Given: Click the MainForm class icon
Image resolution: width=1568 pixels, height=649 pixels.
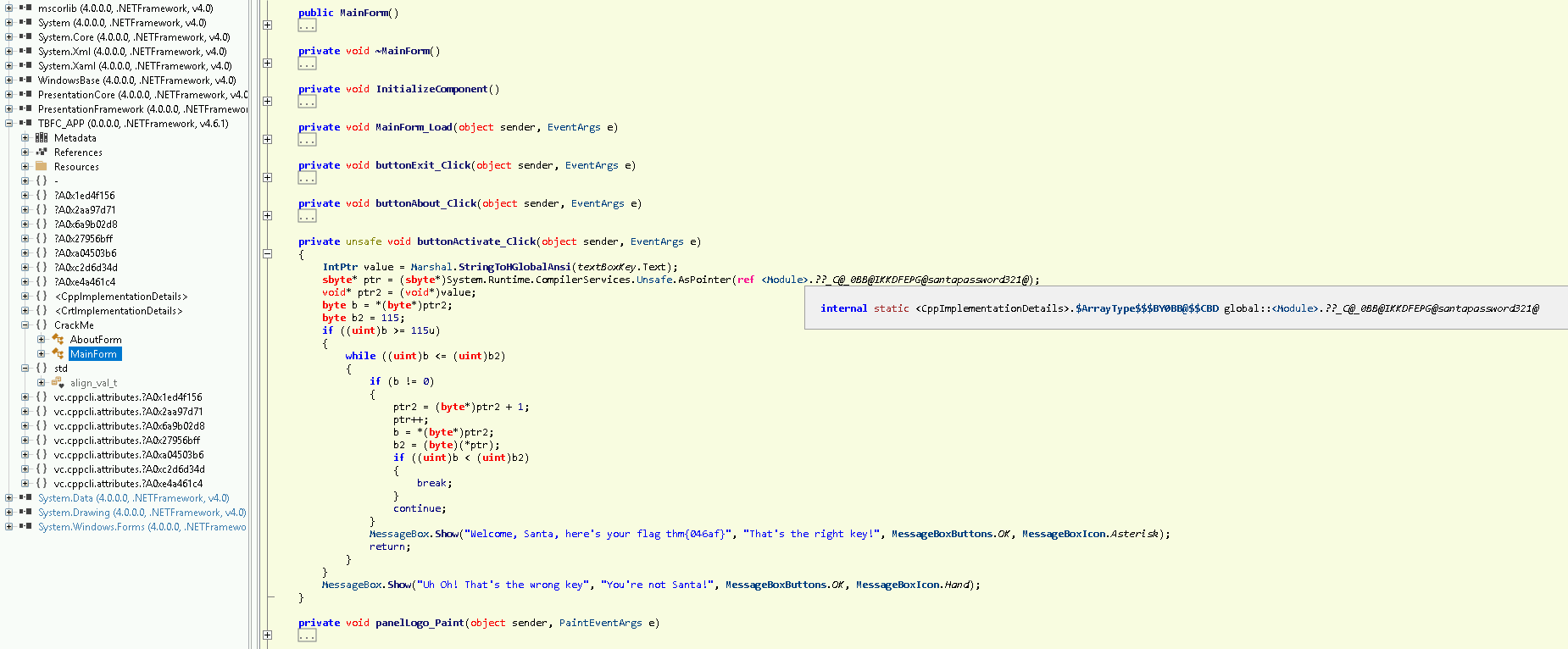Looking at the screenshot, I should (58, 354).
